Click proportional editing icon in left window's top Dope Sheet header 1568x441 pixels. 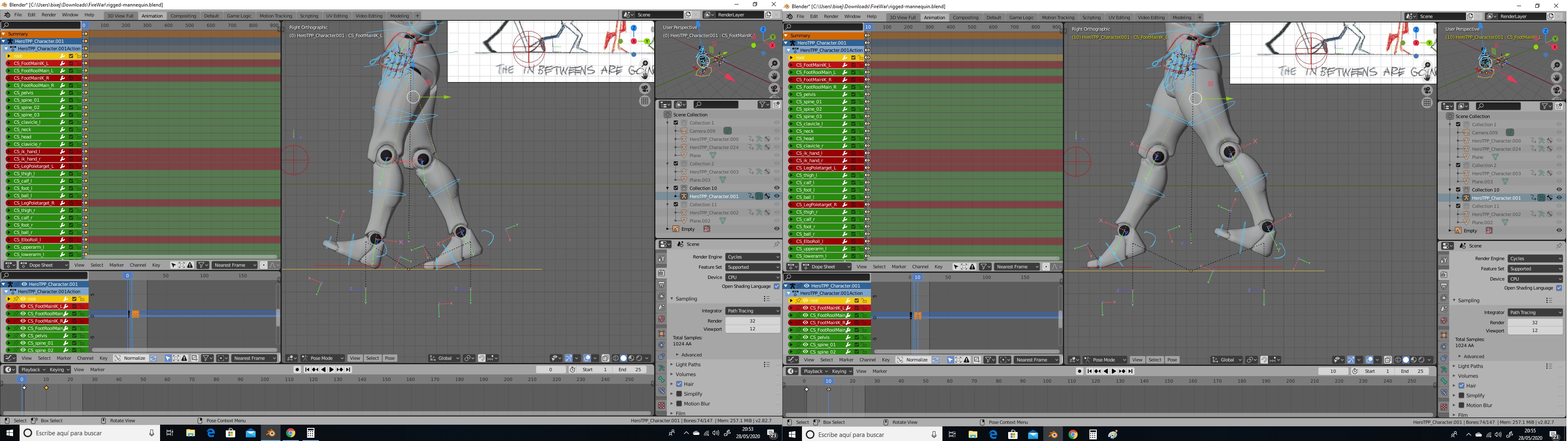coord(263,265)
